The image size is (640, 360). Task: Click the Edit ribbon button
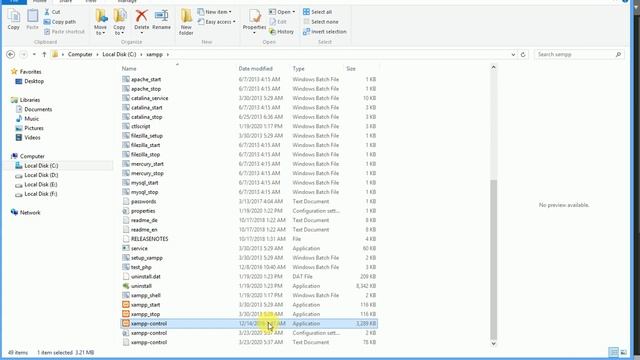tap(278, 22)
